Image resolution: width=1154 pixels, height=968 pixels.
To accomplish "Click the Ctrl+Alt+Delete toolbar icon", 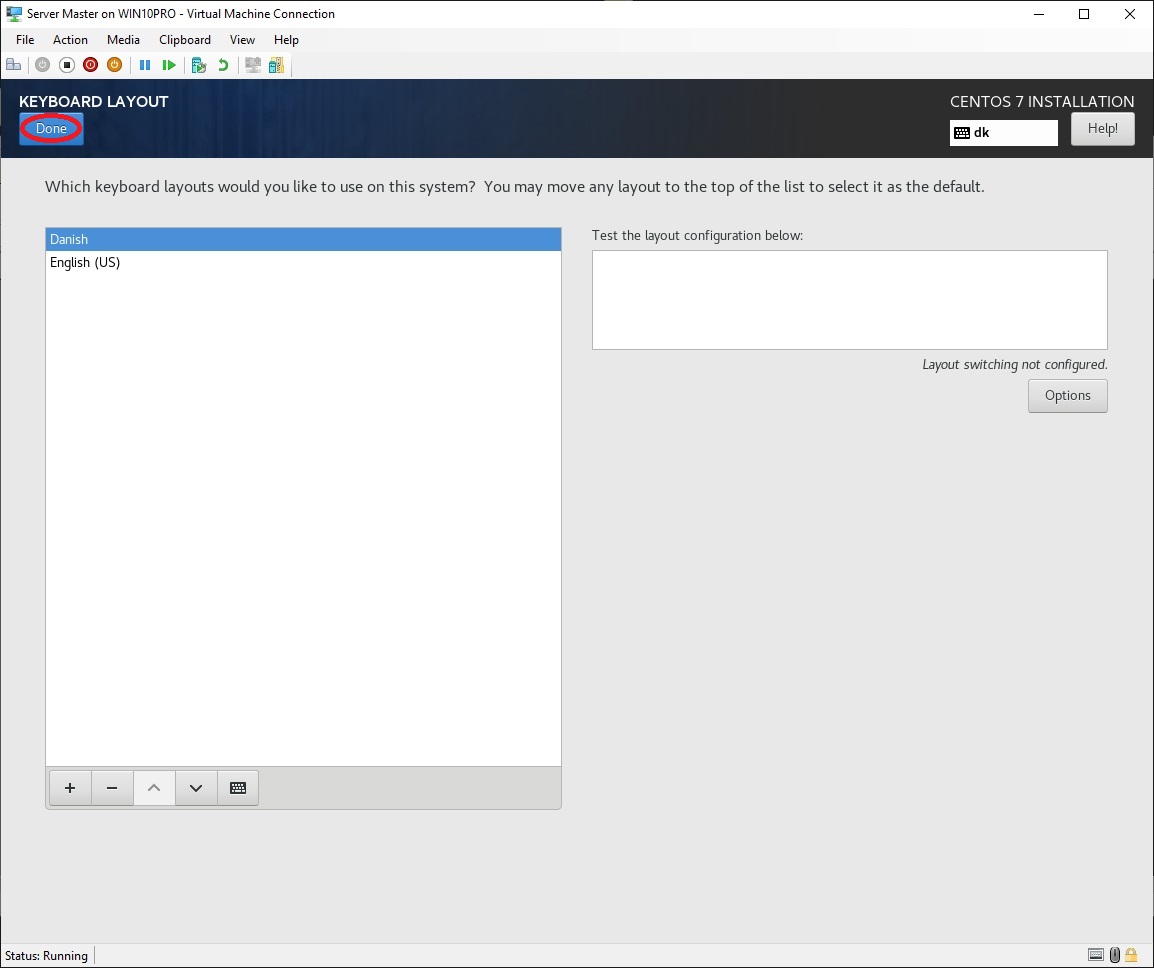I will (x=13, y=65).
